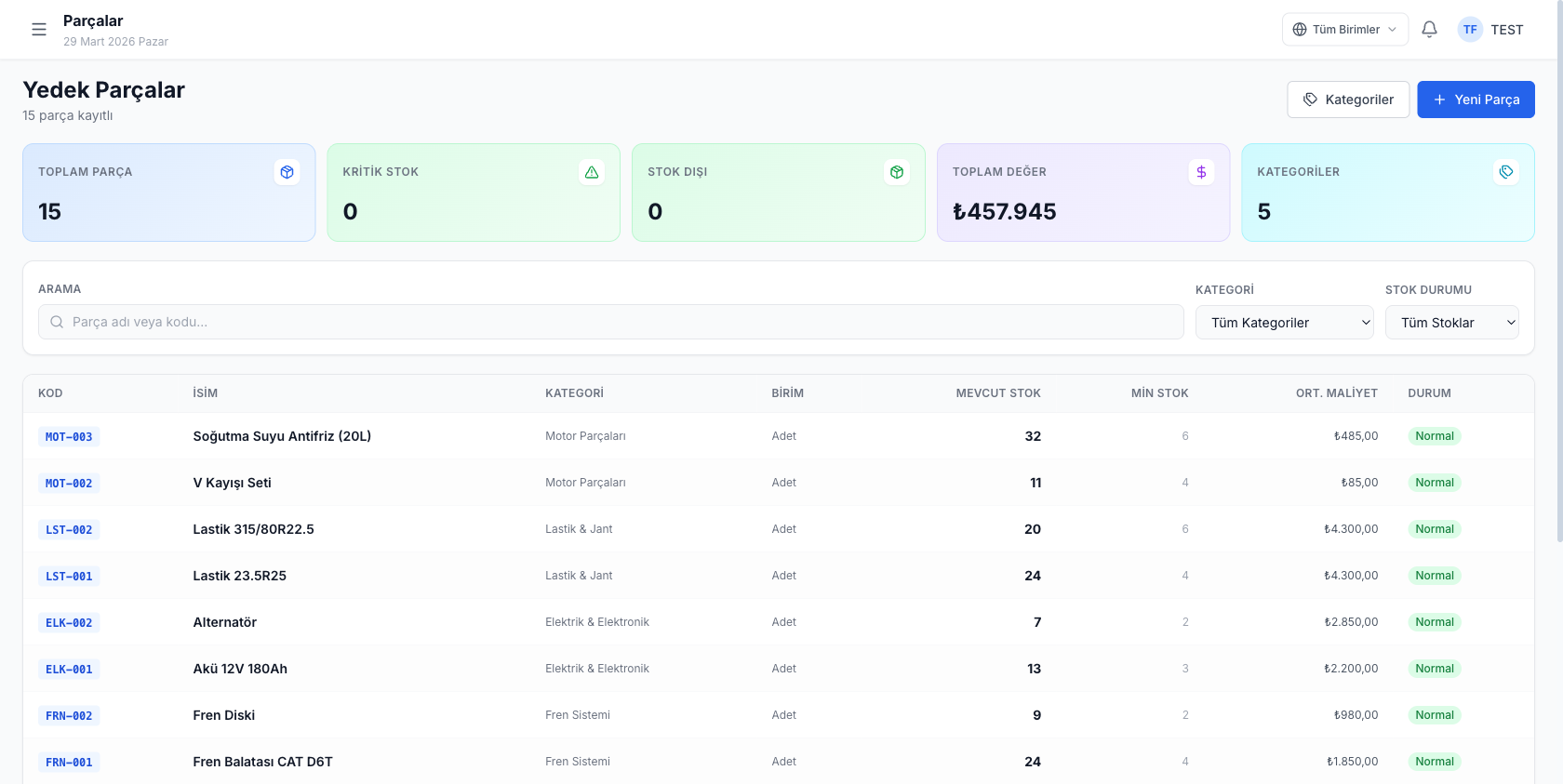Click the Kod column header
This screenshot has width=1563, height=784.
tap(50, 393)
